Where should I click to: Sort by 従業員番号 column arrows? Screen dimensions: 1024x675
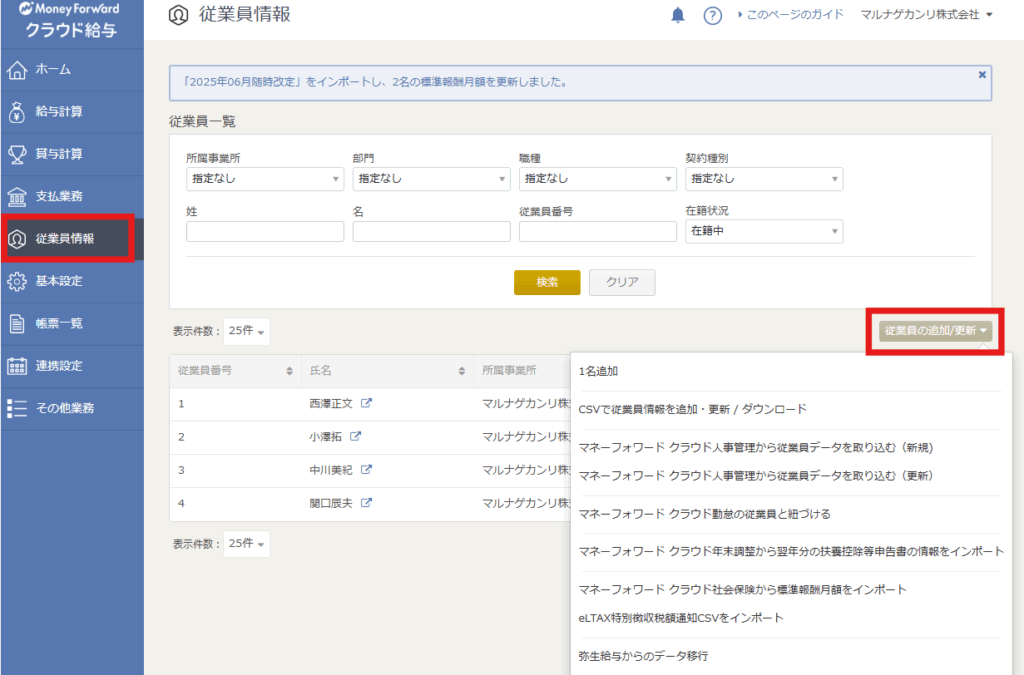coord(289,371)
